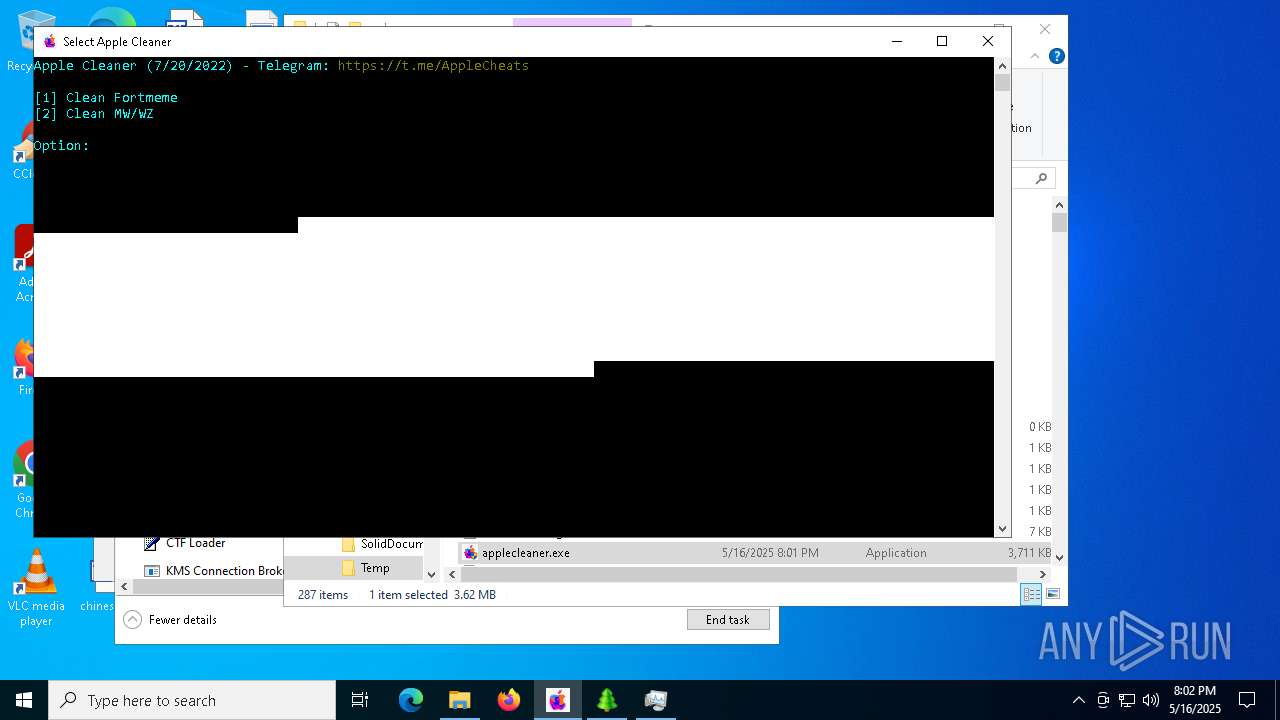Click the '[1] Clean Fortmeme' option text
Viewport: 1280px width, 720px height.
[106, 98]
